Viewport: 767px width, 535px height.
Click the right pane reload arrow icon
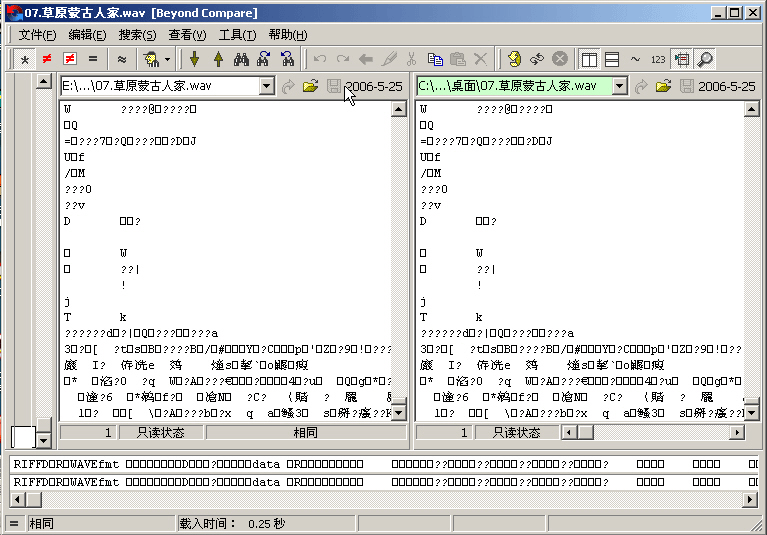tap(641, 86)
